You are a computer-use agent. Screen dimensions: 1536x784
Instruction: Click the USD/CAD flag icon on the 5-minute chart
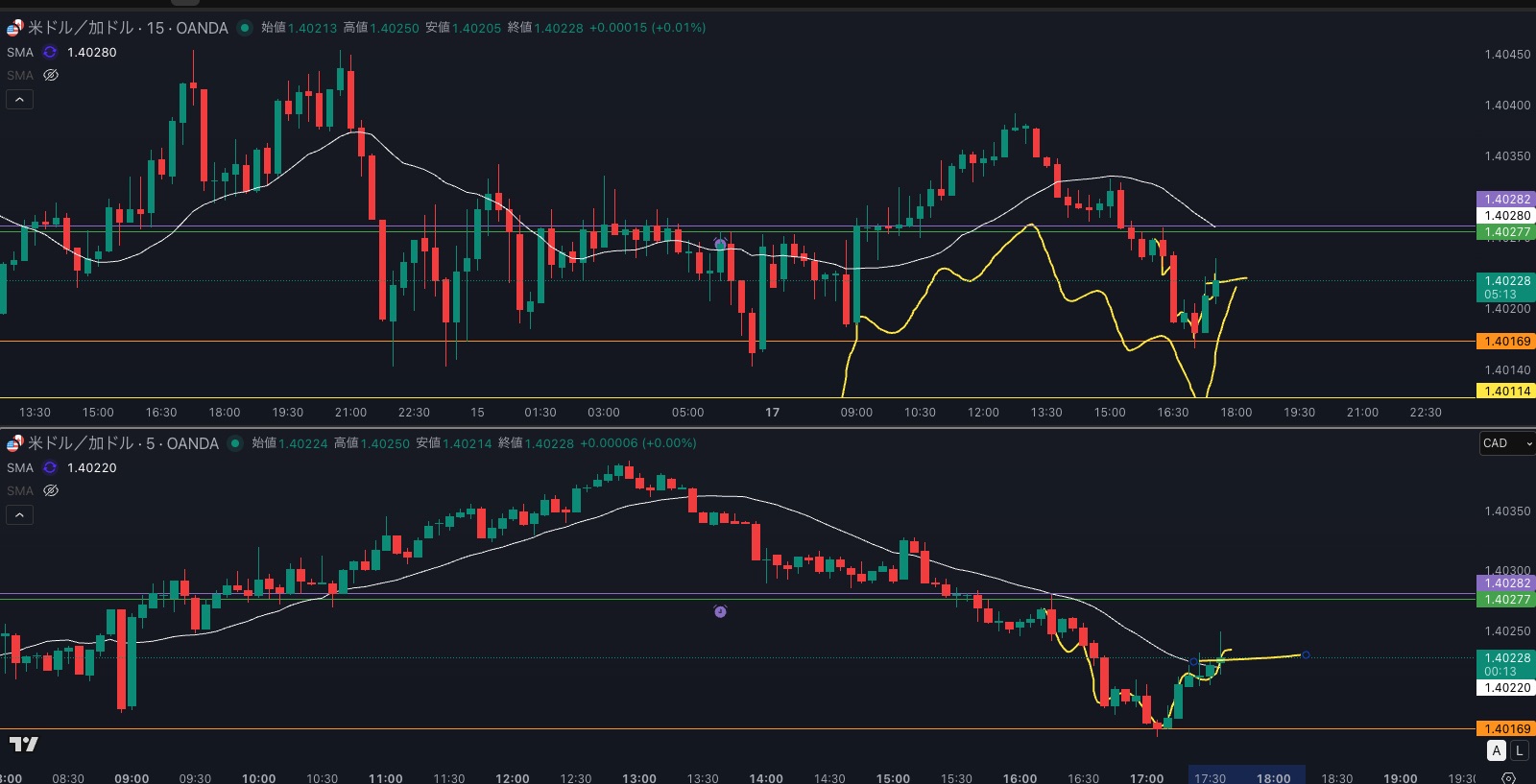14,443
